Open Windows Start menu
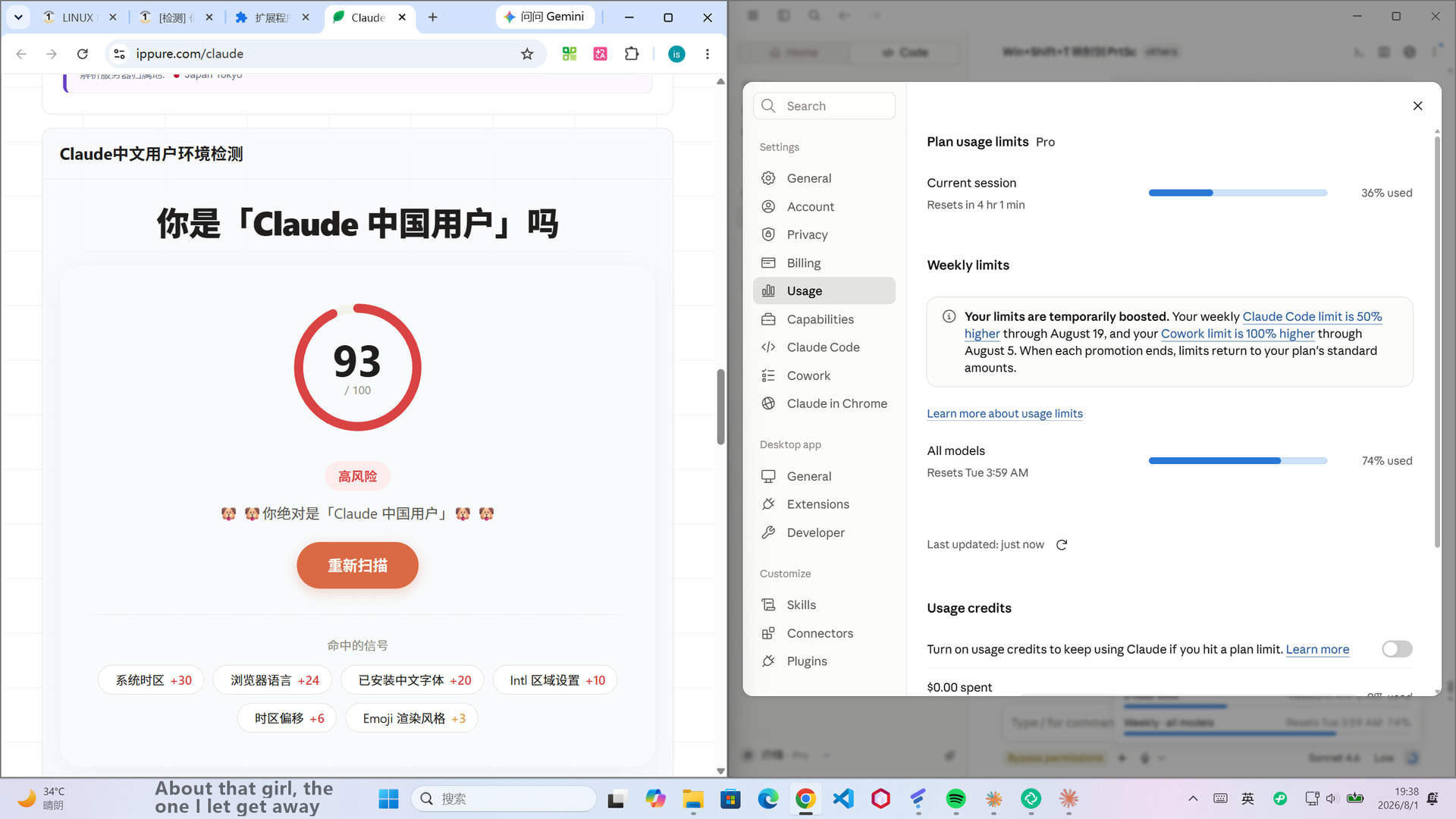 point(388,799)
